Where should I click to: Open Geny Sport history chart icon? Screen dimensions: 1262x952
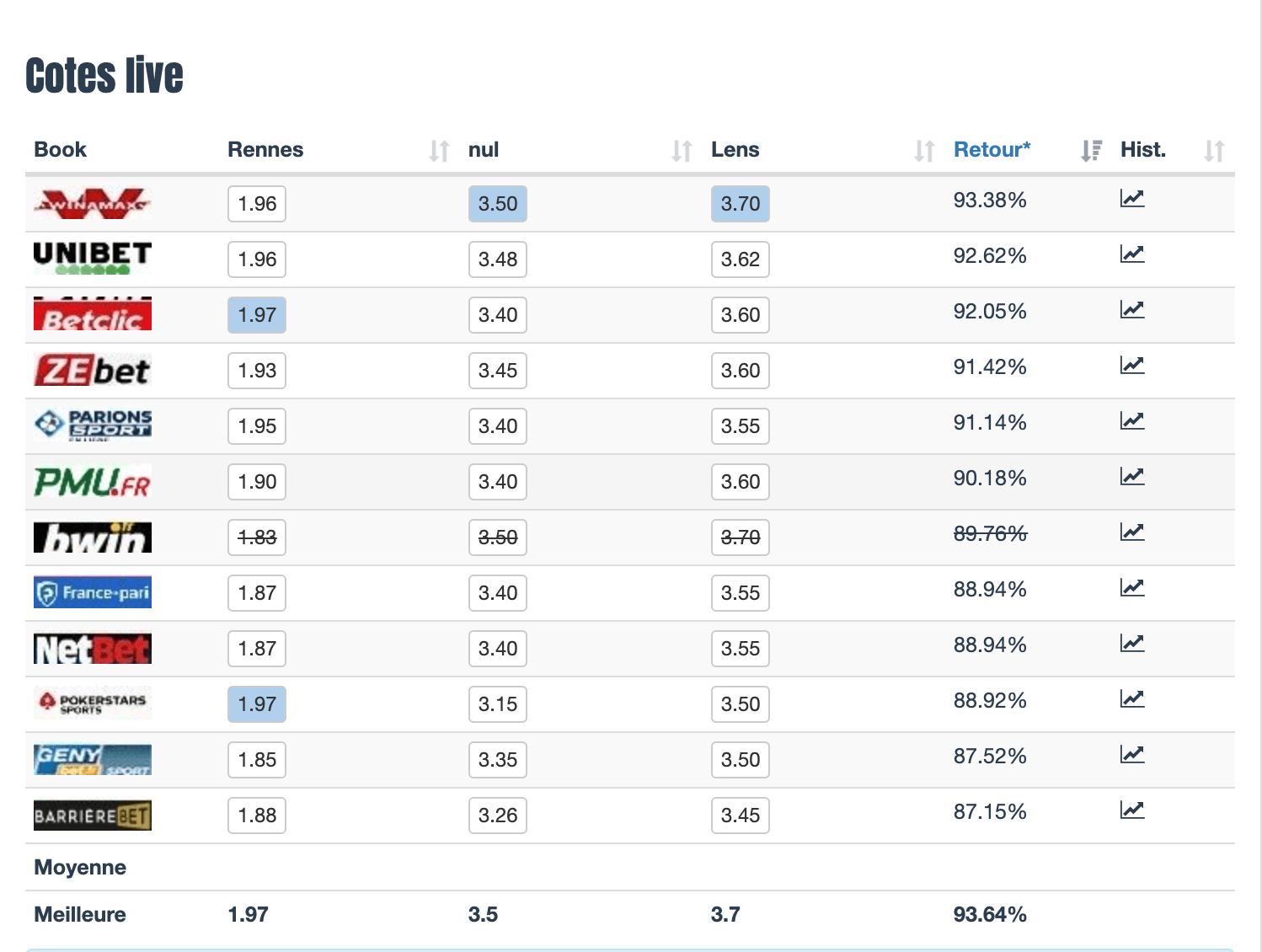1132,755
